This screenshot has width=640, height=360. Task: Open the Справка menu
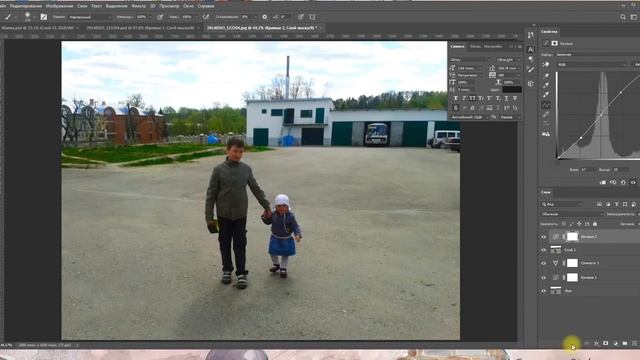point(206,6)
